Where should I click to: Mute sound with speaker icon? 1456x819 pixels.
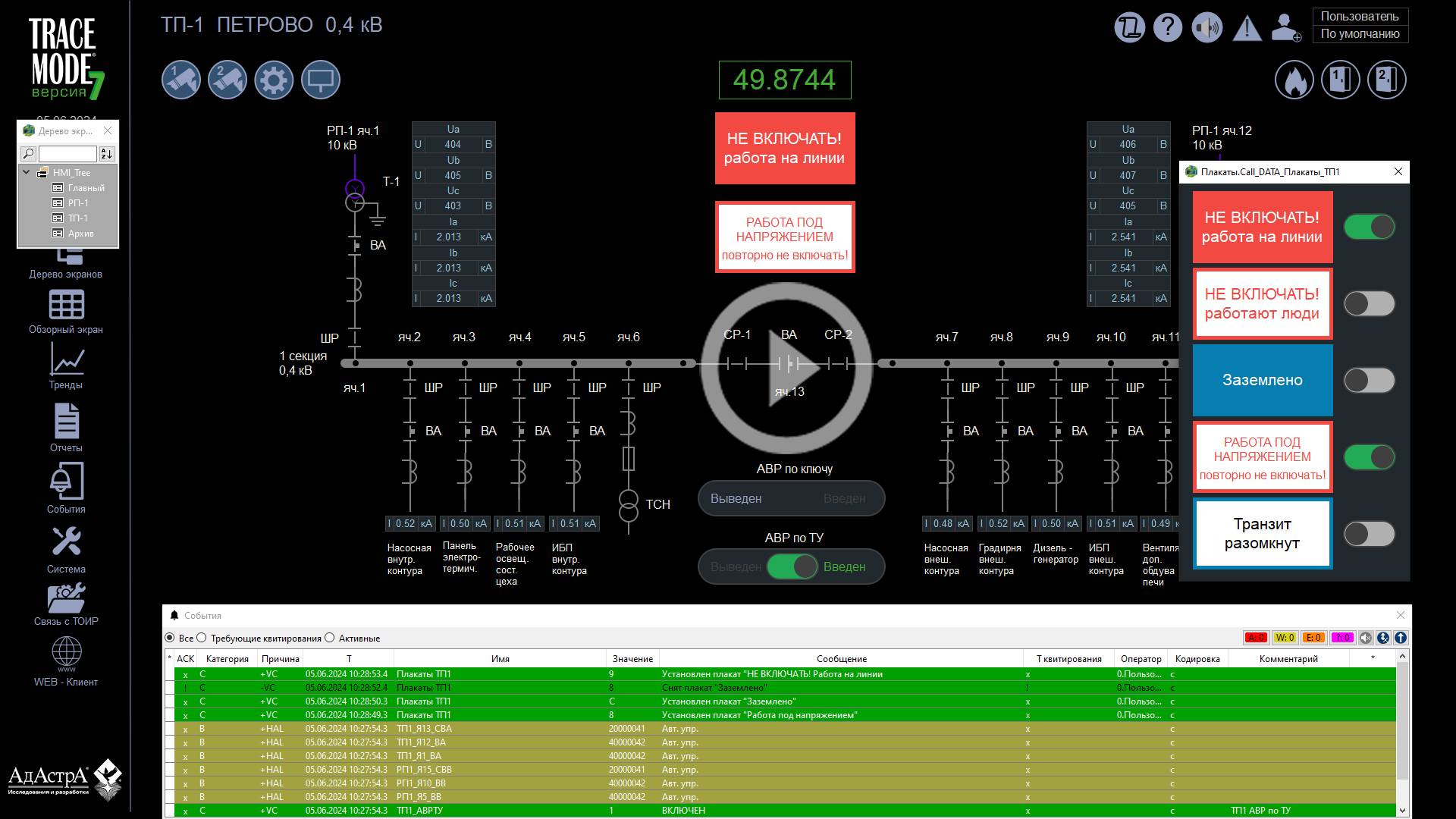tap(1207, 28)
